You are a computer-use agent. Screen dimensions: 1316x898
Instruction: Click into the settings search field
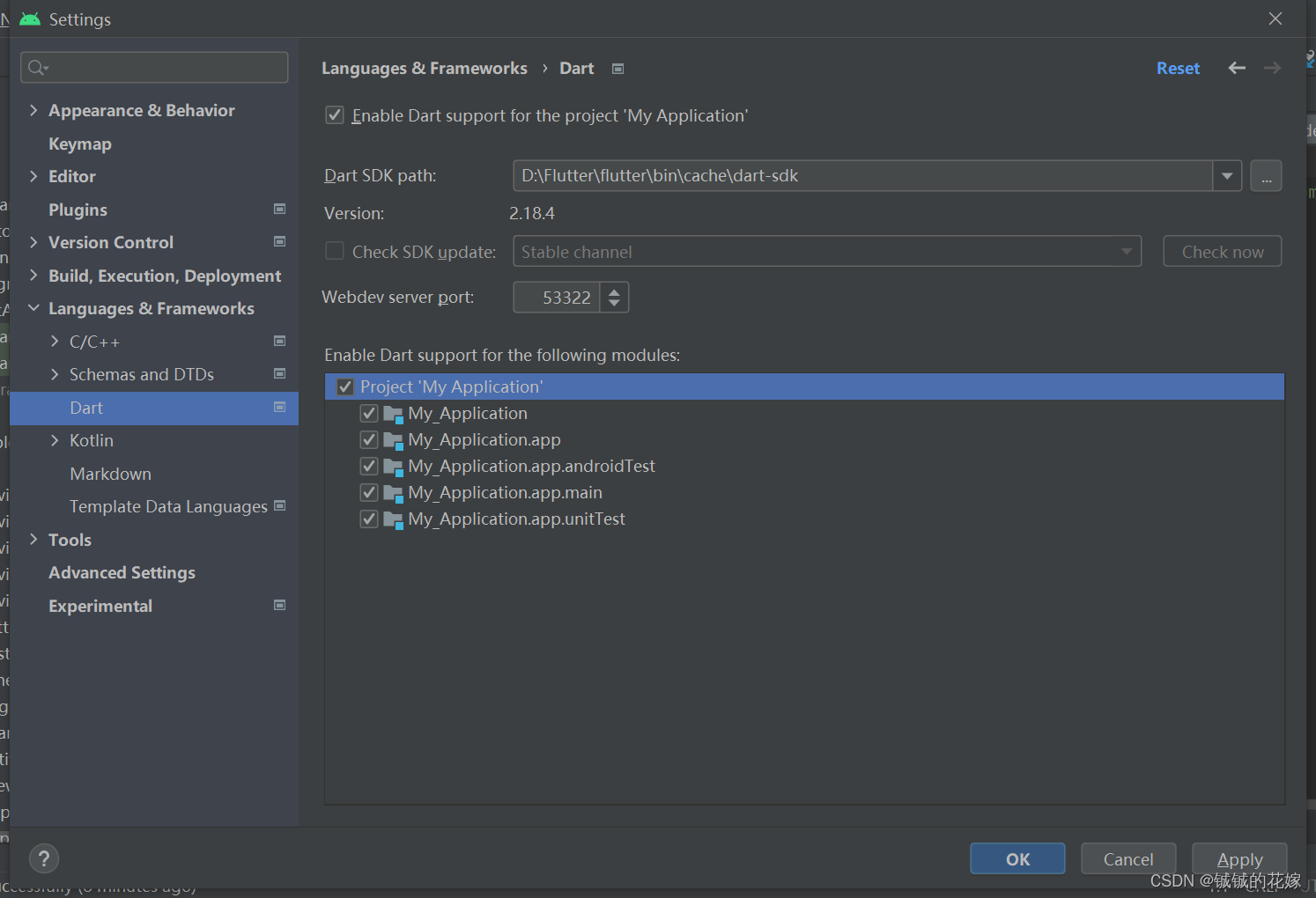[154, 68]
